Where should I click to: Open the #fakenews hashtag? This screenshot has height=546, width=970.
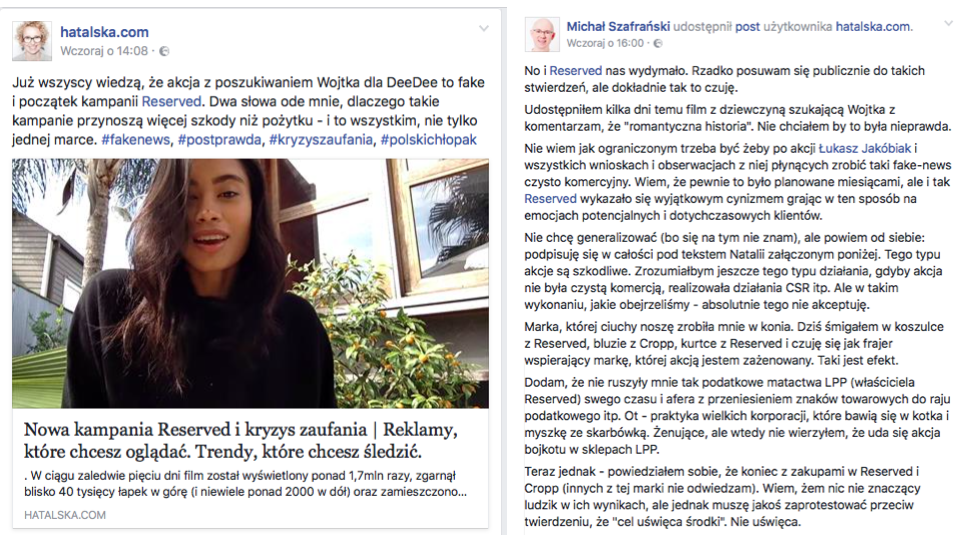[135, 140]
